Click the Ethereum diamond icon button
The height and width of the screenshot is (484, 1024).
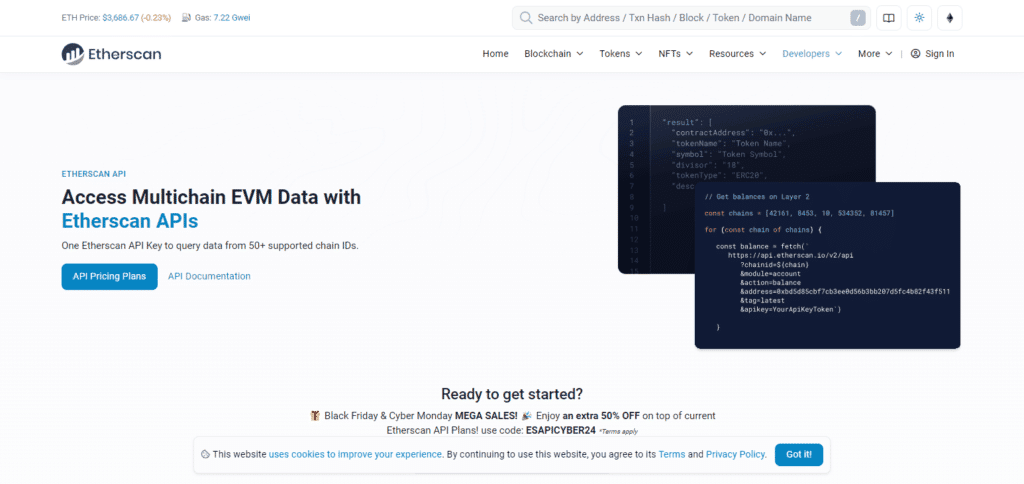coord(950,18)
